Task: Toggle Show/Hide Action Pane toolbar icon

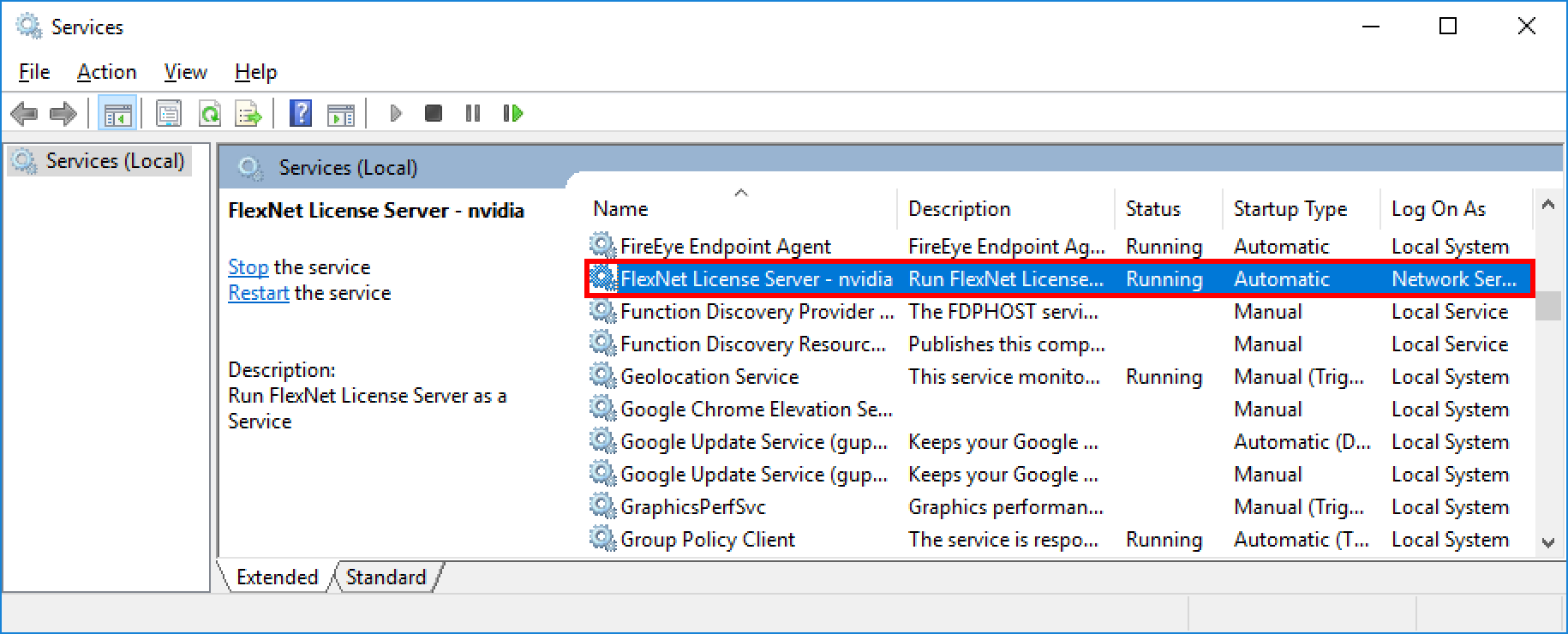Action: click(341, 113)
